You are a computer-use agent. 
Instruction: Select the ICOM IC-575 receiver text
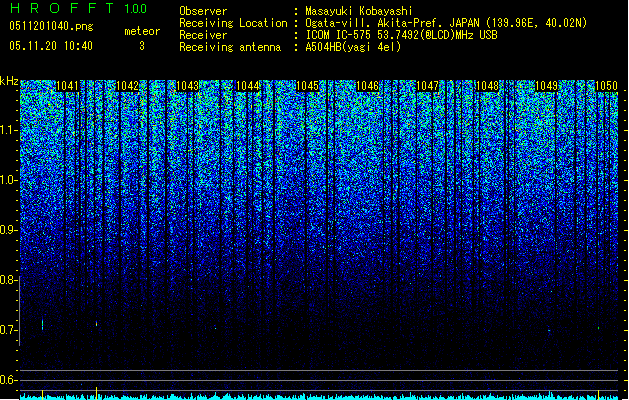[x=401, y=35]
